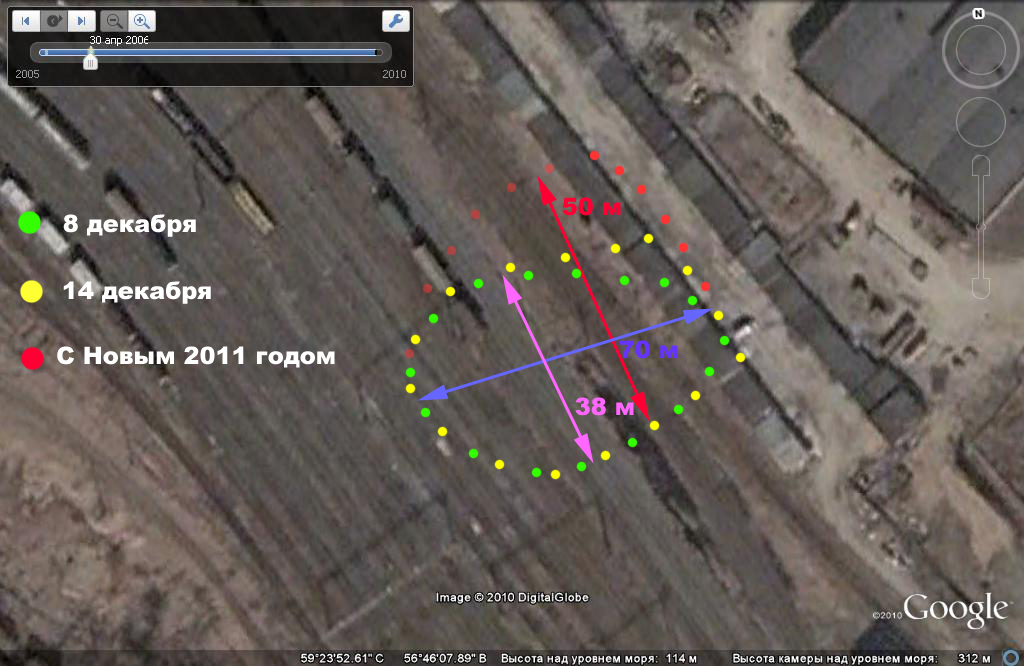Click the Image © 2010 DigitalGlobe attribution
This screenshot has height=666, width=1024.
[x=512, y=598]
